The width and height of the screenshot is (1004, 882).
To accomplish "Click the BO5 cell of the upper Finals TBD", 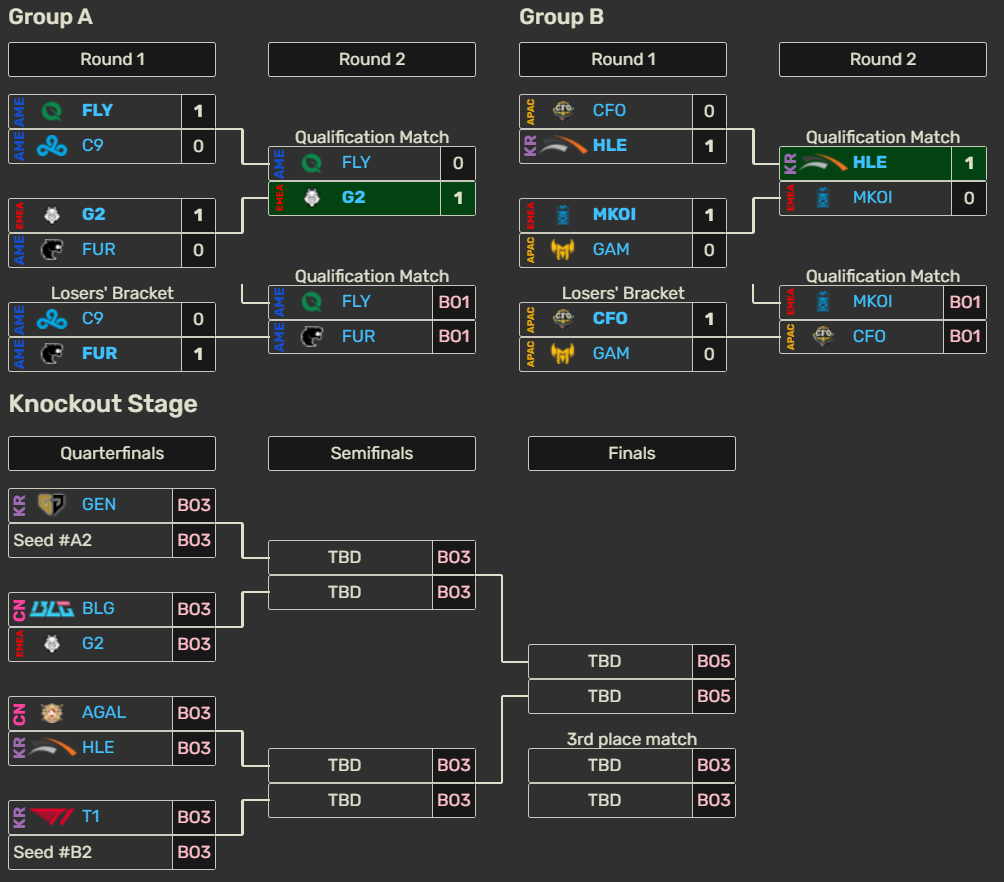I will coord(714,662).
